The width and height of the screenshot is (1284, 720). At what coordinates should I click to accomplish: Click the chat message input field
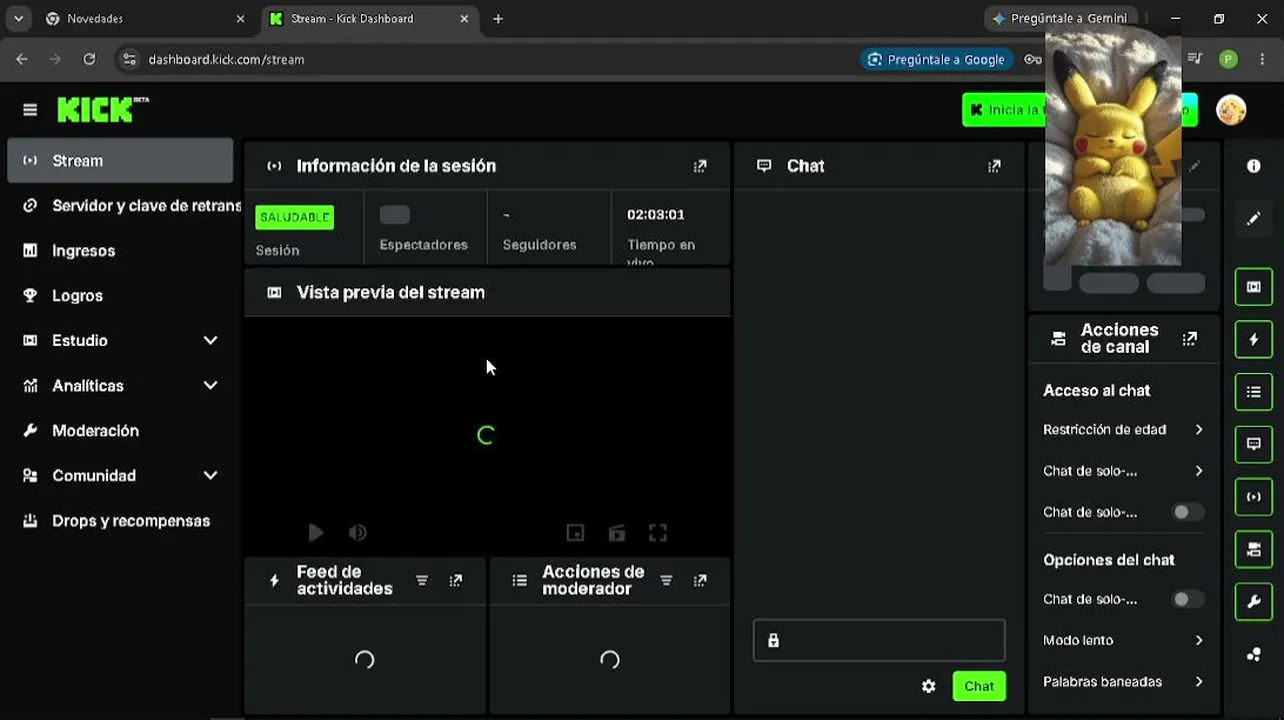(879, 640)
